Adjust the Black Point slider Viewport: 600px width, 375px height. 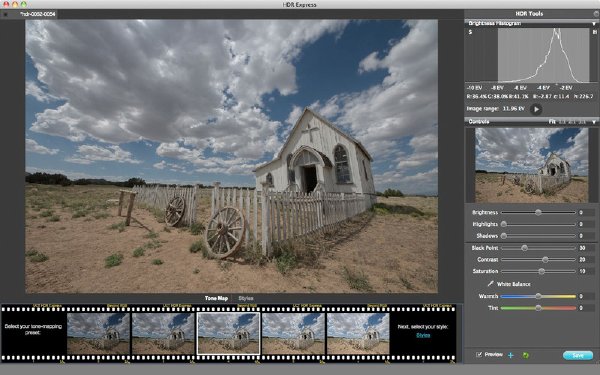(538, 248)
